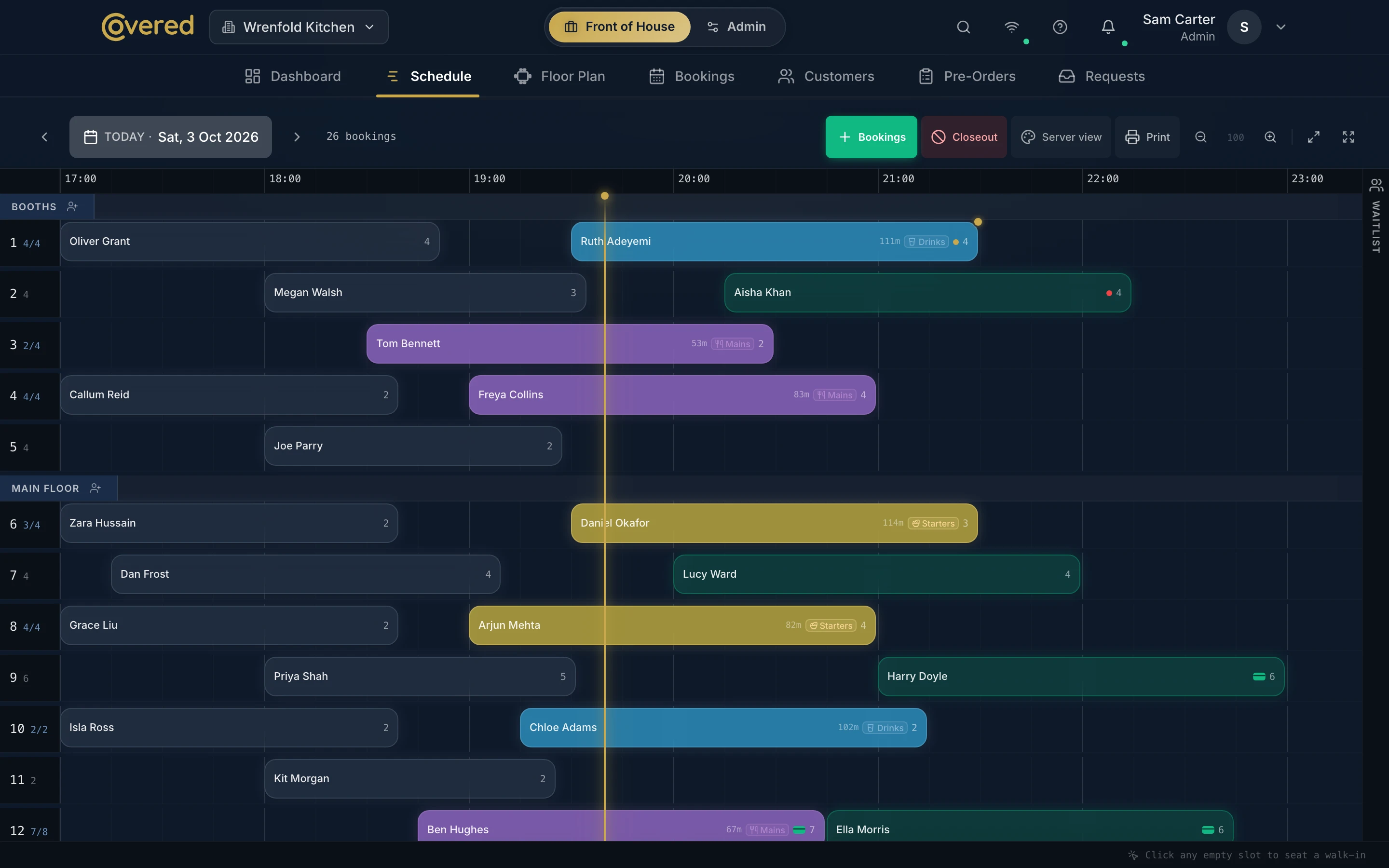Select the Chloe Adams booking
This screenshot has width=1389, height=868.
pos(722,727)
